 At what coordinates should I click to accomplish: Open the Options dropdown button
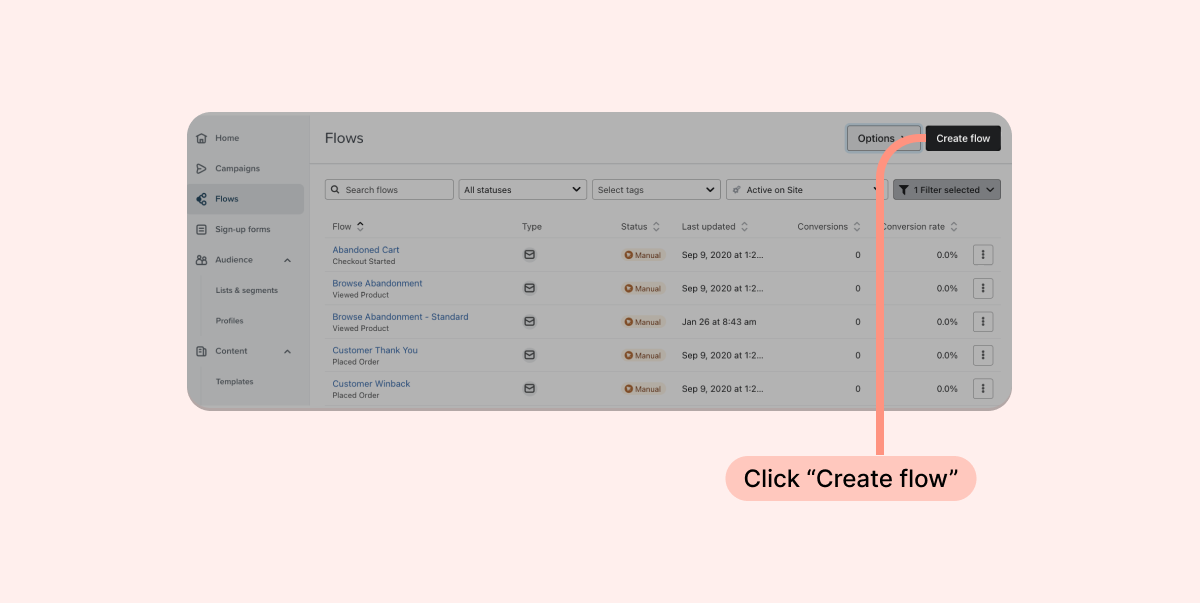[x=881, y=139]
